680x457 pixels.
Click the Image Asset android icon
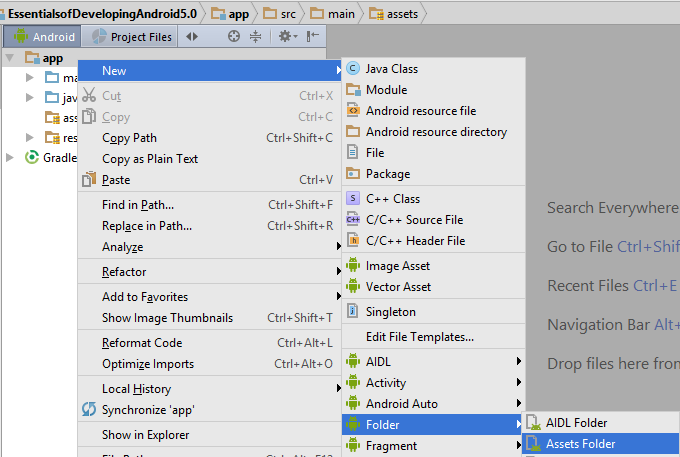point(353,265)
